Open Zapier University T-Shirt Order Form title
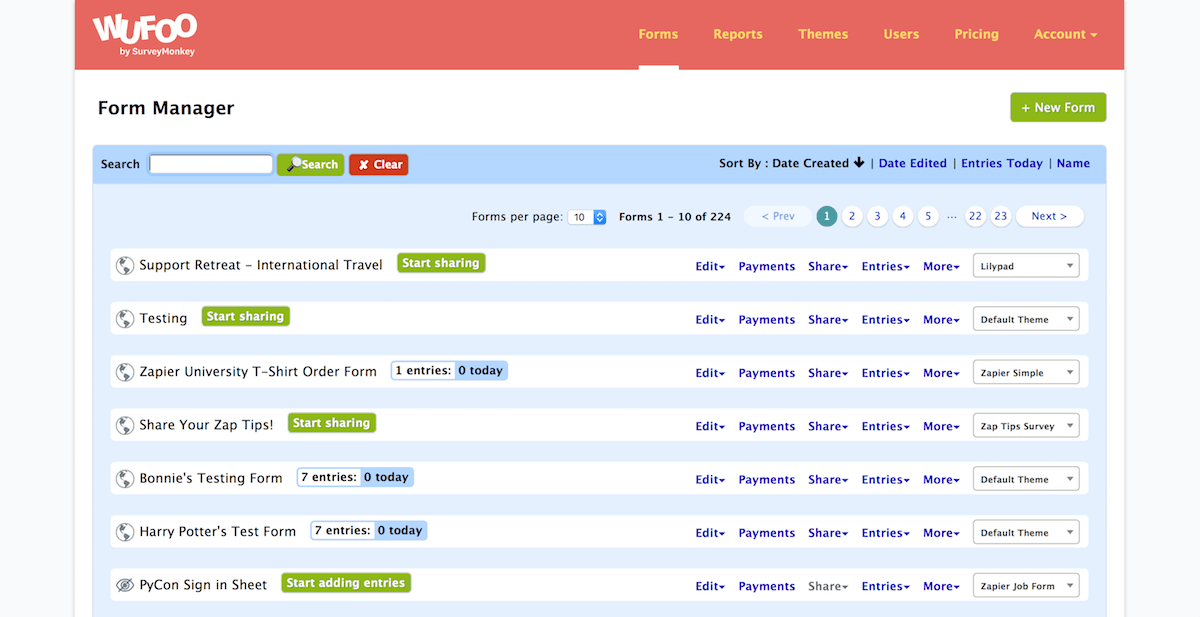The image size is (1200, 617). (x=258, y=371)
